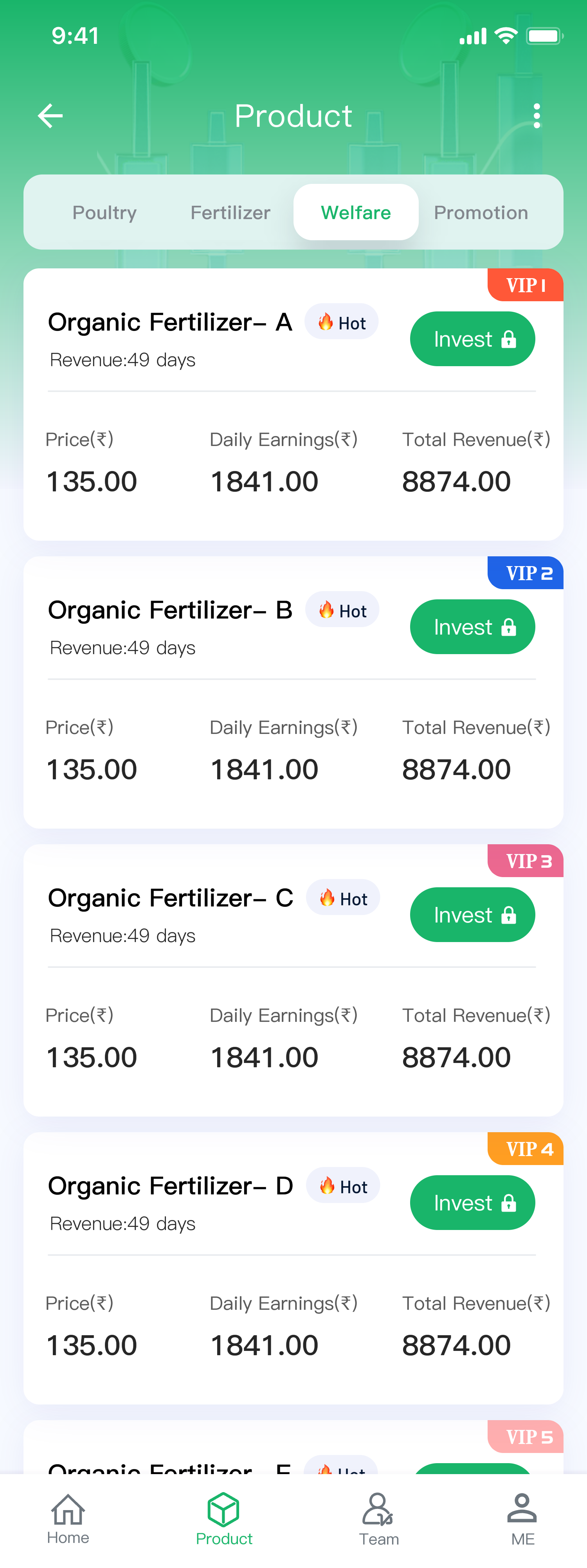Image resolution: width=587 pixels, height=1568 pixels.
Task: Tap the back arrow icon
Action: [50, 116]
